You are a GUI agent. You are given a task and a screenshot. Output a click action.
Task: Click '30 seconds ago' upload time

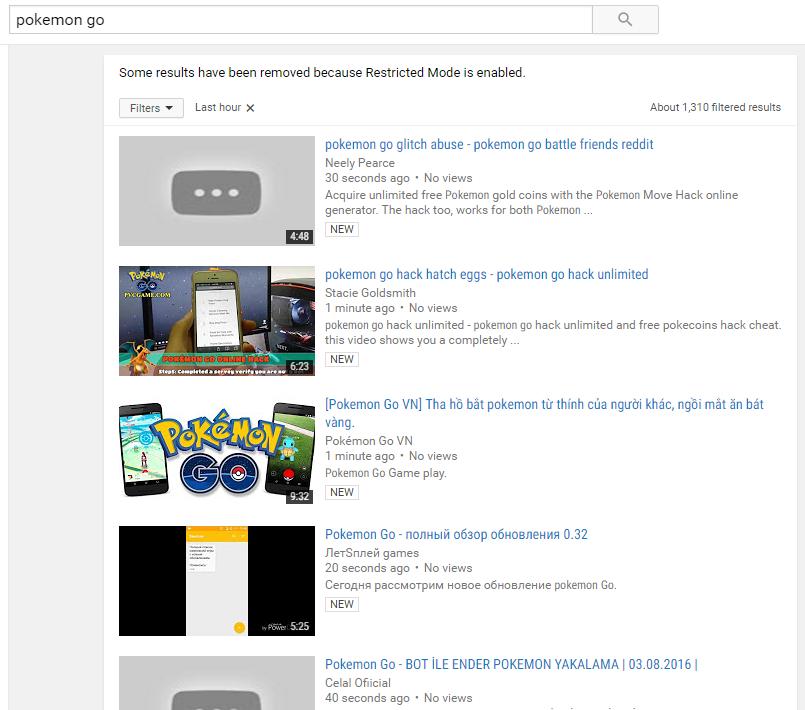(367, 178)
